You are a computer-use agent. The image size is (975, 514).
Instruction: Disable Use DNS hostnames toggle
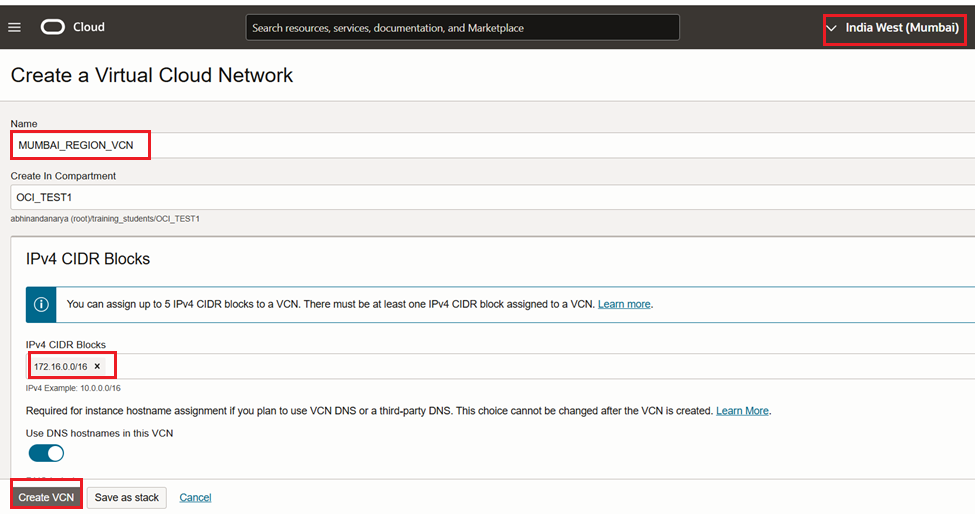[x=46, y=453]
